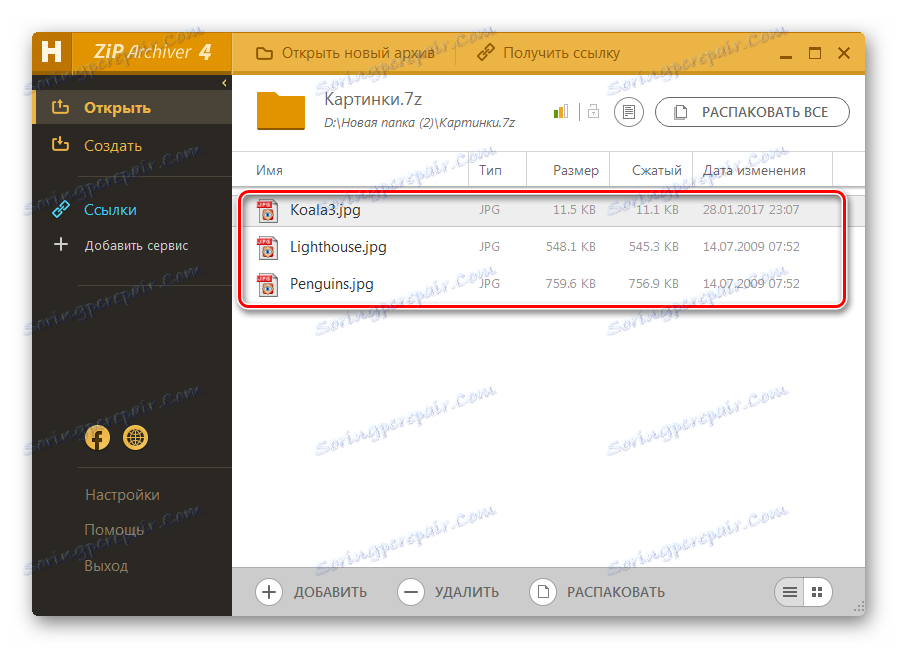Open Настройки settings
Image resolution: width=898 pixels, height=649 pixels.
click(x=123, y=494)
